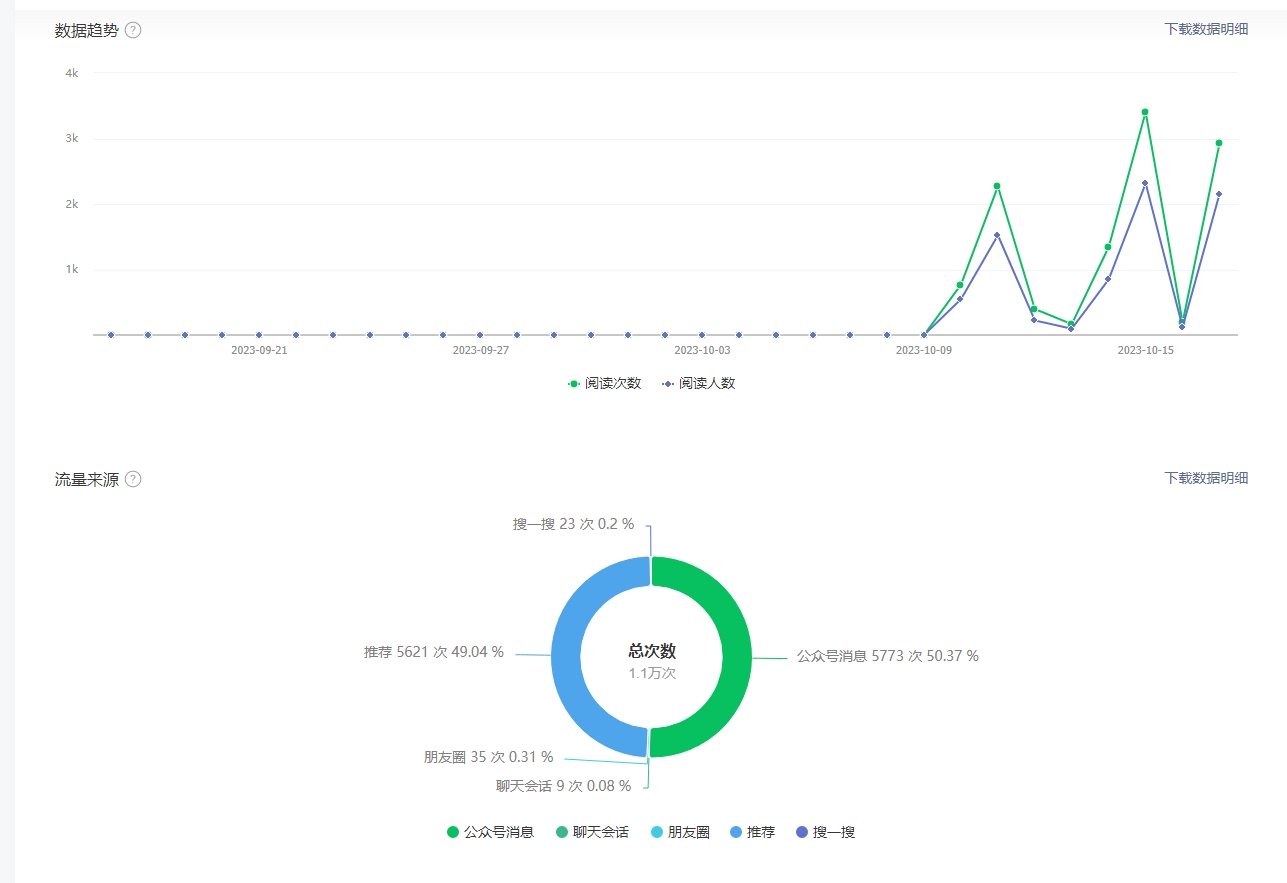Select the blue 推荐 donut segment
This screenshot has width=1287, height=883.
tap(566, 657)
